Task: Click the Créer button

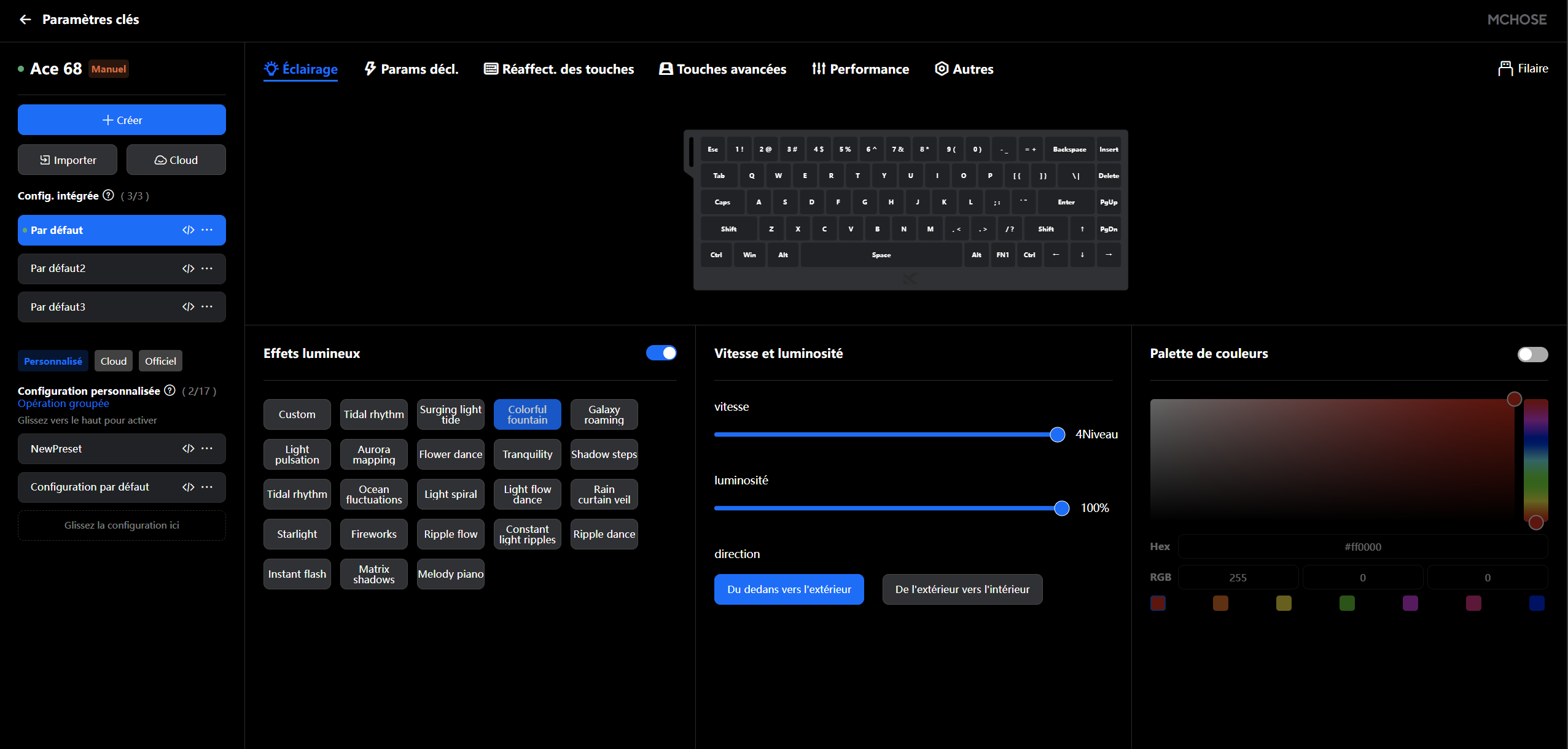Action: [x=122, y=120]
